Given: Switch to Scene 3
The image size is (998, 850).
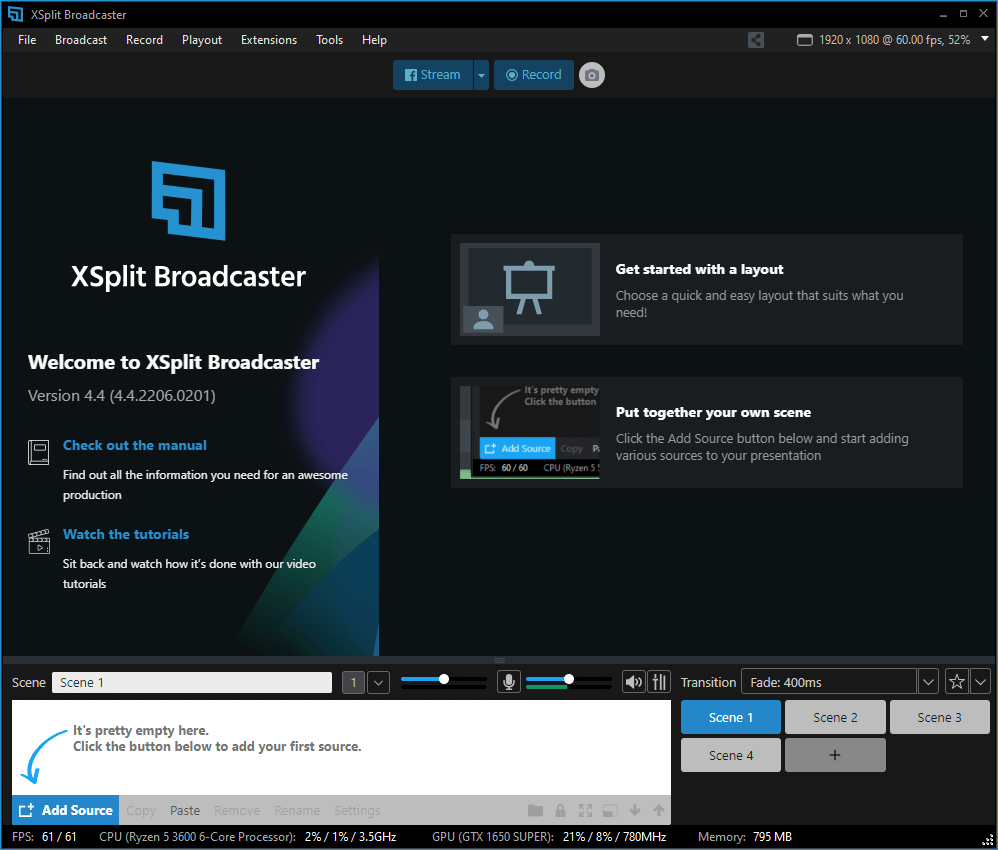Looking at the screenshot, I should pos(939,717).
